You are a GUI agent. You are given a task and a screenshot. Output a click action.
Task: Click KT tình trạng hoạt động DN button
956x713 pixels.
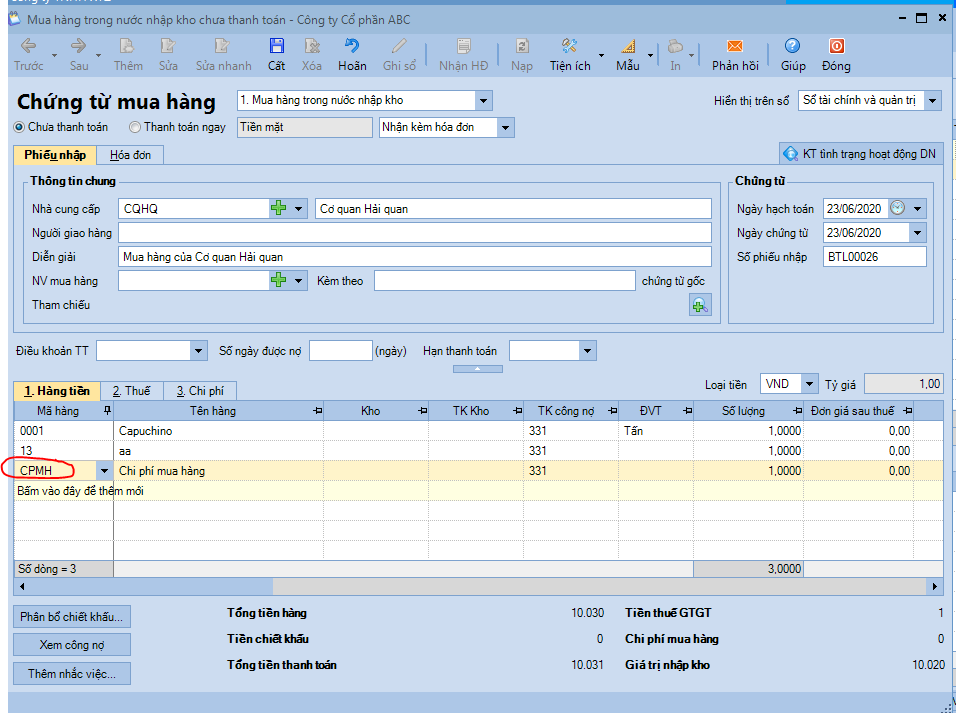[861, 154]
